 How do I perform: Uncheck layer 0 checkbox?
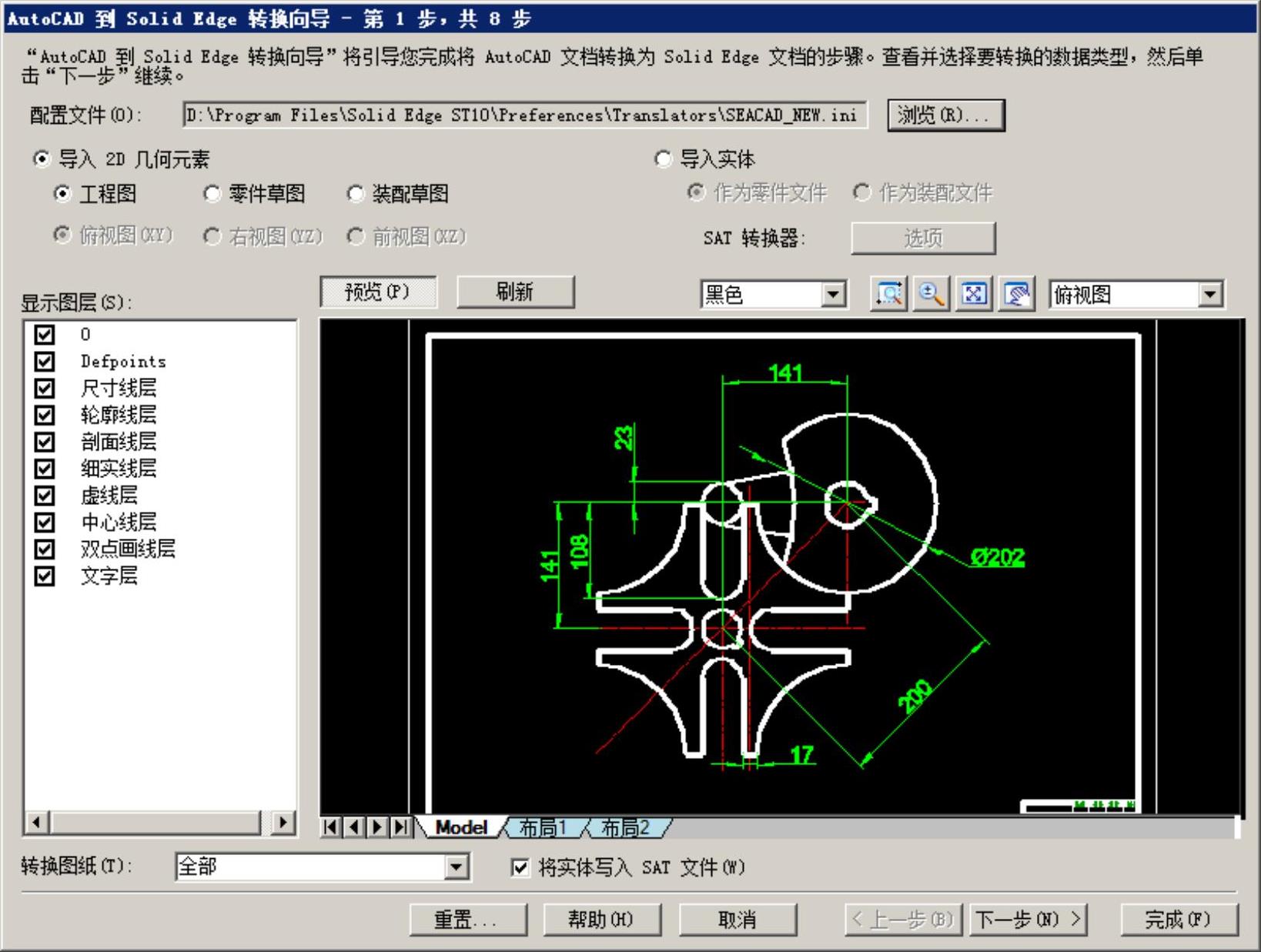click(x=45, y=334)
